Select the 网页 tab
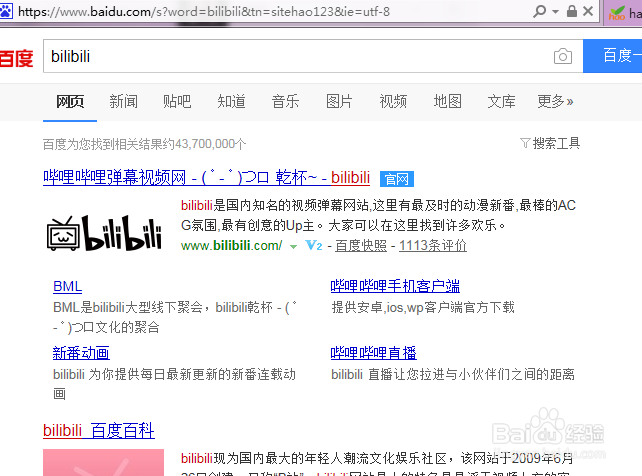The height and width of the screenshot is (476, 642). click(x=70, y=101)
